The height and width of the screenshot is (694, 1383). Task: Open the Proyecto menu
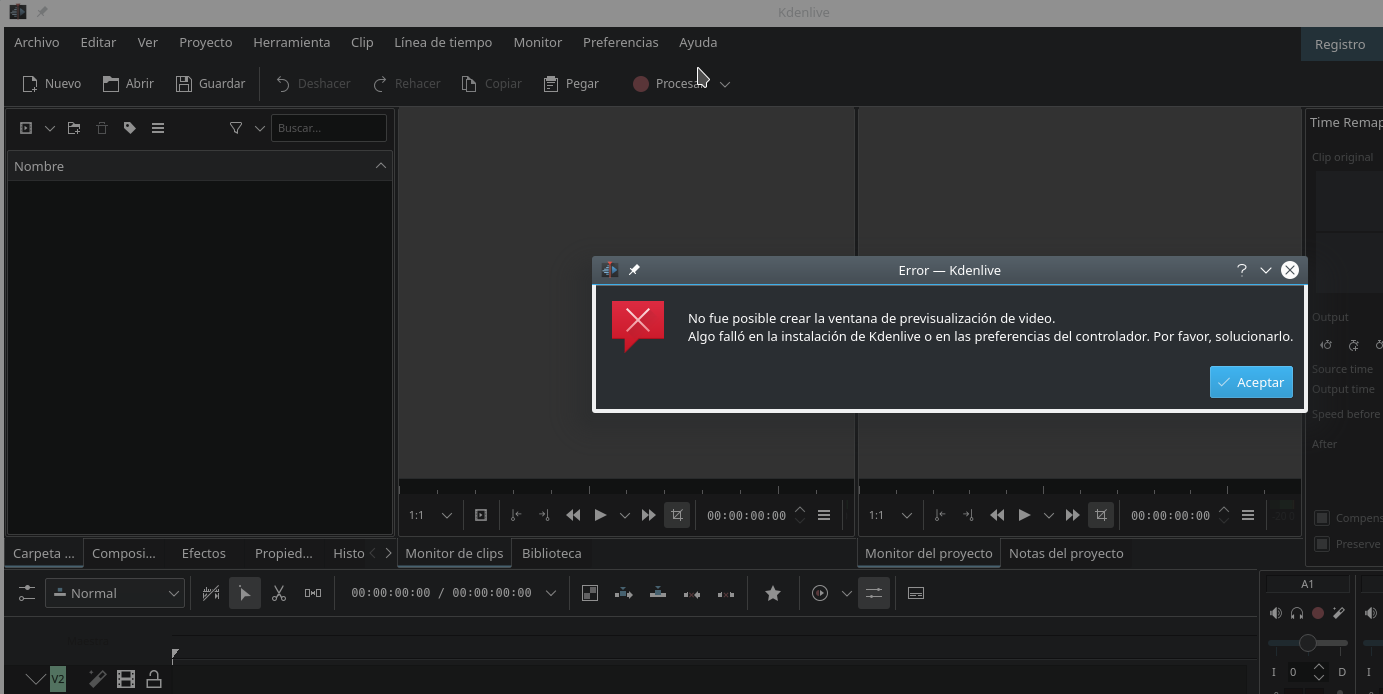click(x=206, y=42)
